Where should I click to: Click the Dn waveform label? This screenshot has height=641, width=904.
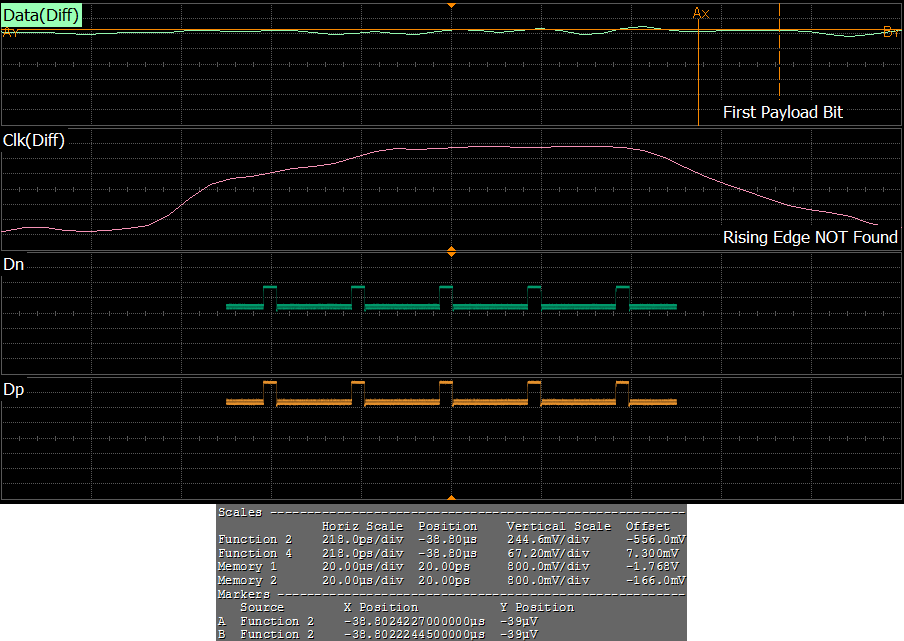tap(14, 266)
